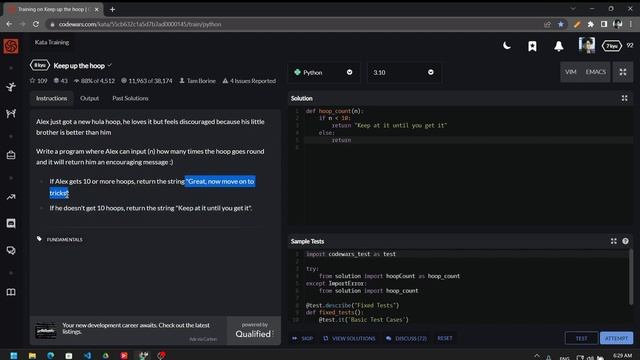Open the briefcase Careers sidebar icon
This screenshot has height=360, width=640.
[x=11, y=155]
